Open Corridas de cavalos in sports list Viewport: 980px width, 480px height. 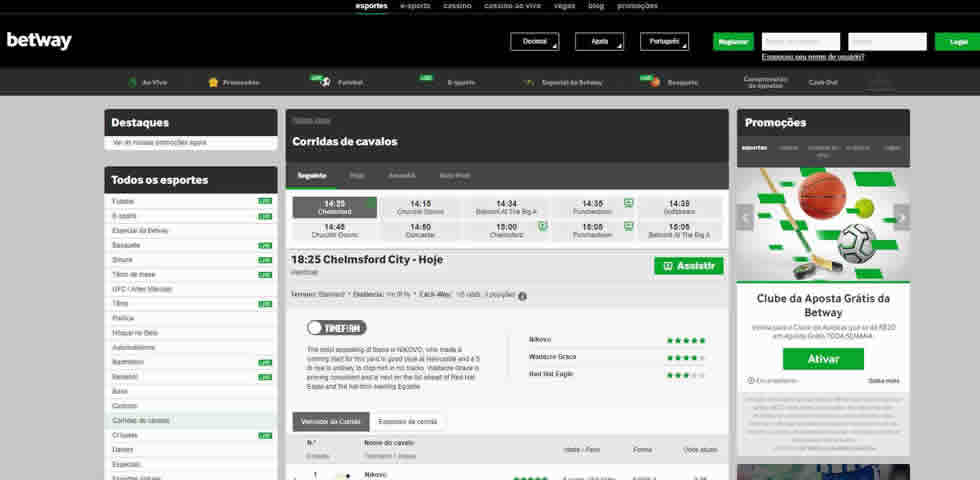tap(191, 421)
